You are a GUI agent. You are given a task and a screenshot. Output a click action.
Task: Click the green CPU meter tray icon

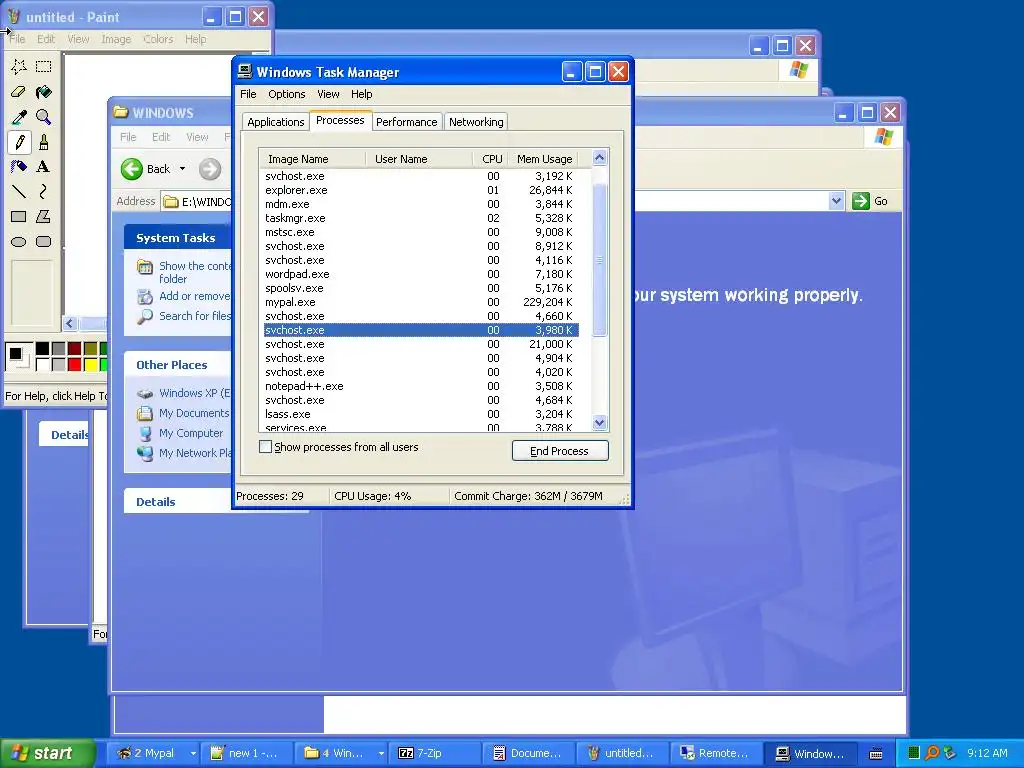[x=914, y=753]
